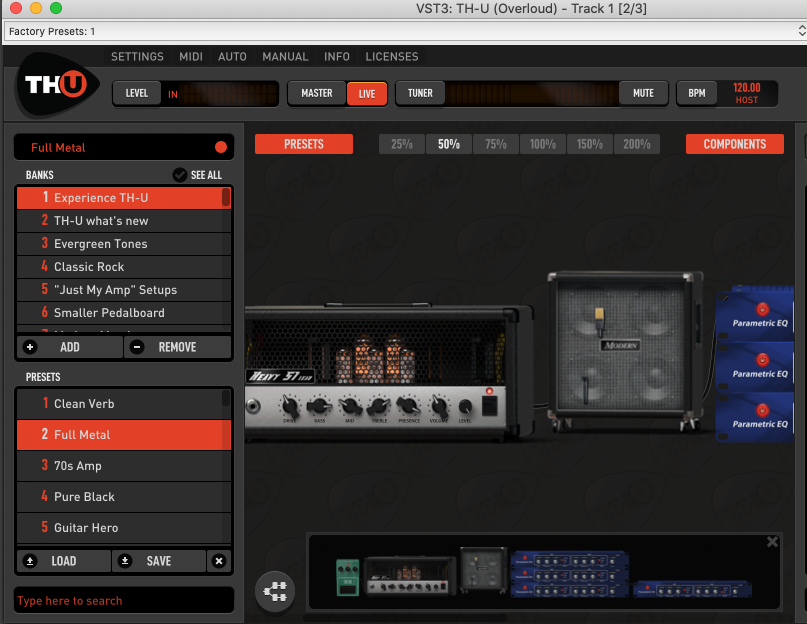Click the amp TREBLE knob
Image resolution: width=807 pixels, height=624 pixels.
[379, 407]
